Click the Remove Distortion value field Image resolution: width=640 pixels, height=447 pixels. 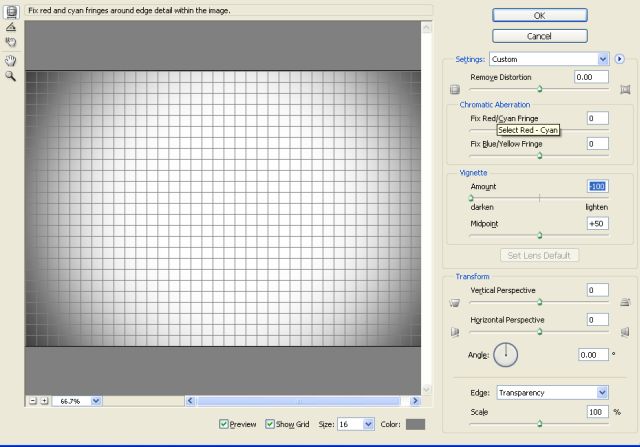(591, 77)
